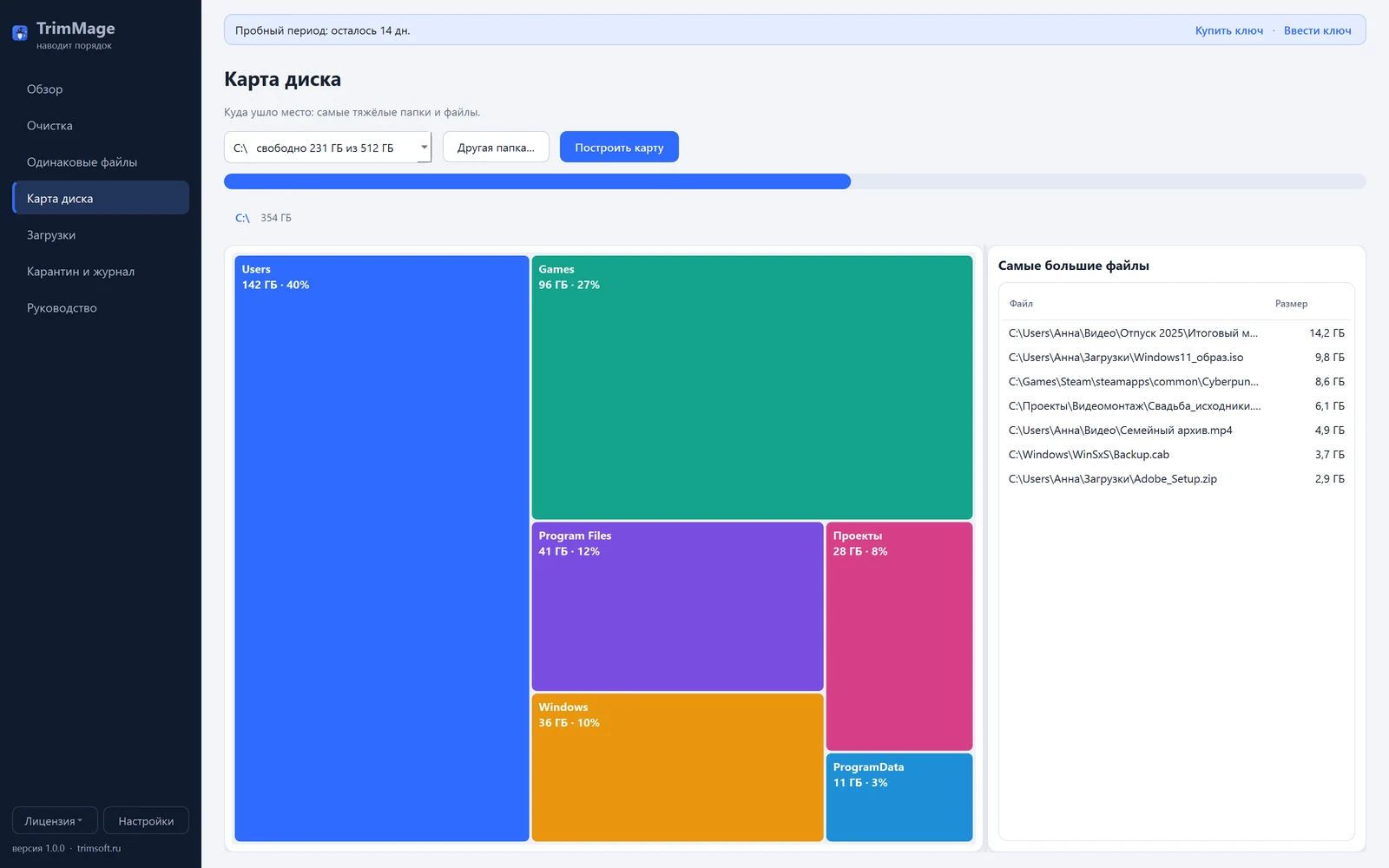Open Руководство in sidebar
This screenshot has width=1389, height=868.
click(101, 308)
